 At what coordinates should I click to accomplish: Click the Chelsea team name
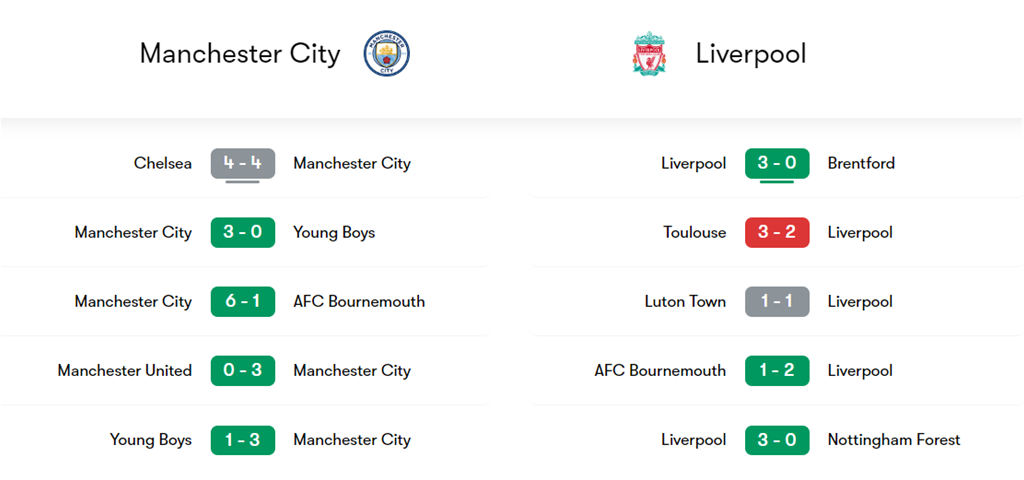(163, 163)
